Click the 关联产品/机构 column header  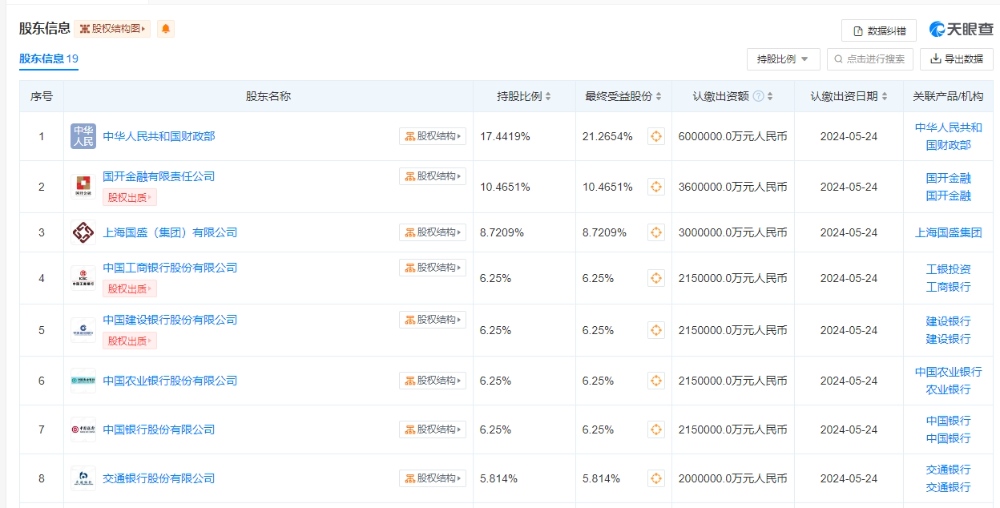948,97
